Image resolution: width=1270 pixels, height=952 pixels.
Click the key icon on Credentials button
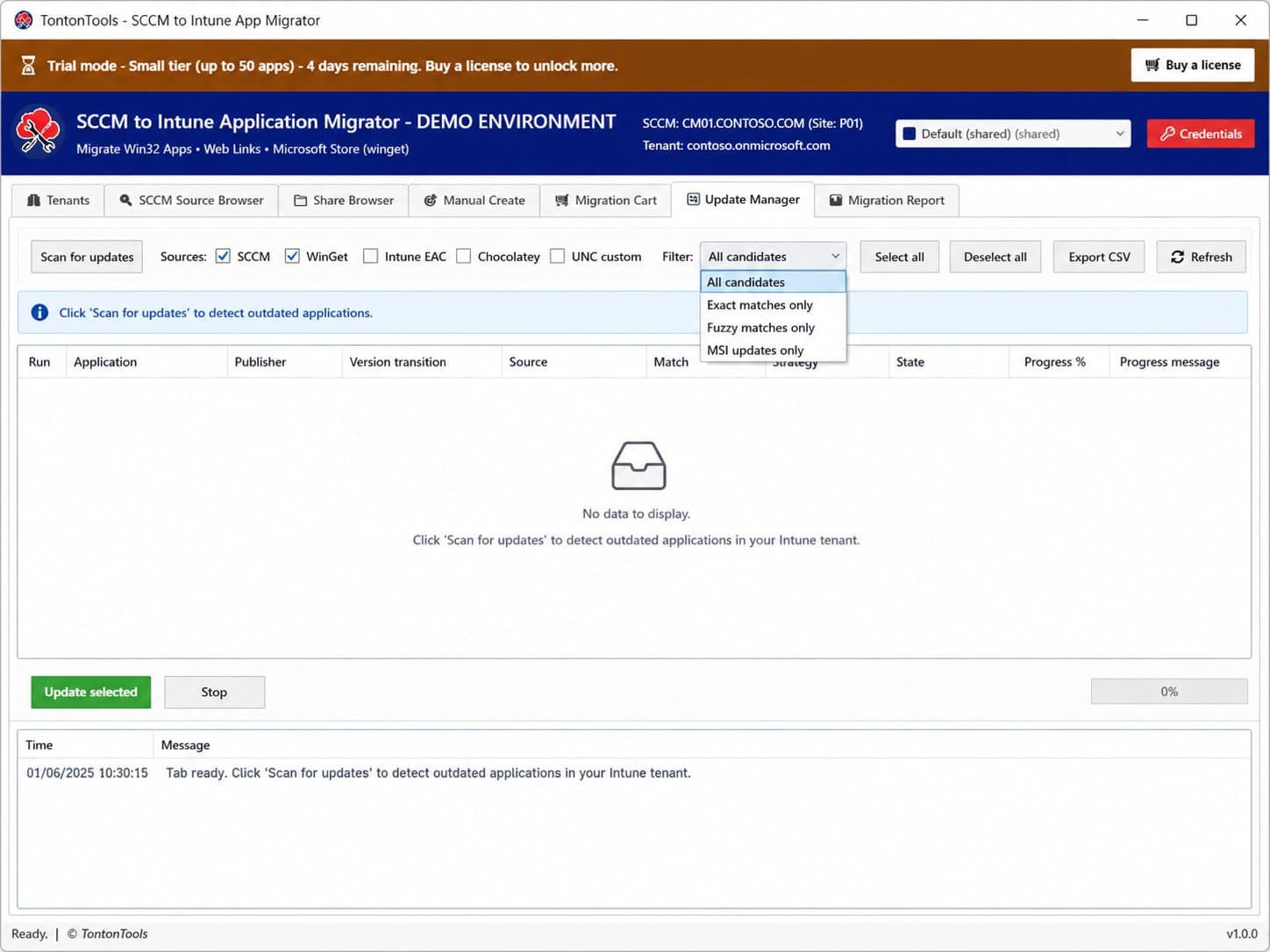1167,134
